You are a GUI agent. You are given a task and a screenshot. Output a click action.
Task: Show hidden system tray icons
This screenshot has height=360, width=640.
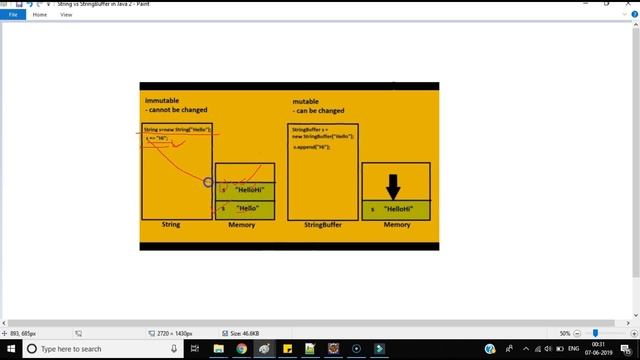[526, 349]
